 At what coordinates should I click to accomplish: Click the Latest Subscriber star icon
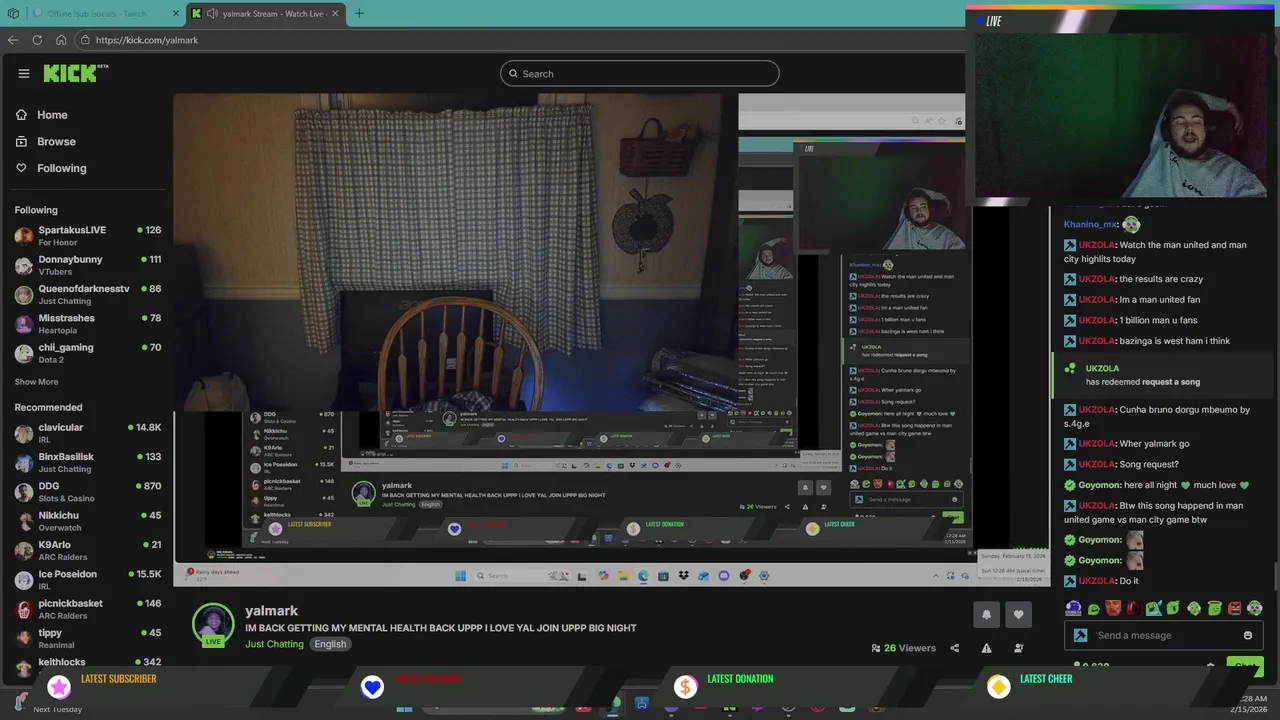point(59,686)
